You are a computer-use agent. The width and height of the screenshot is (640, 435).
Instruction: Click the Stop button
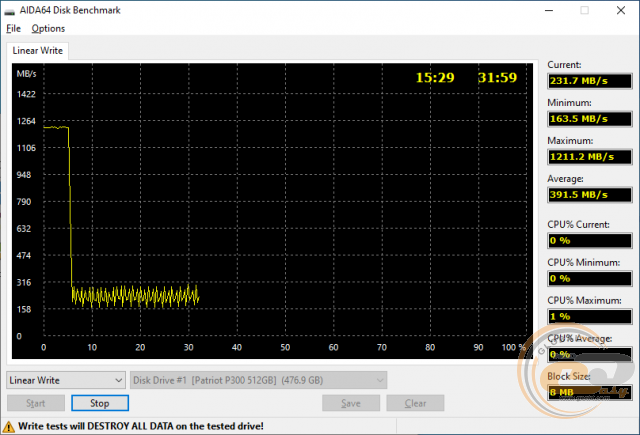point(100,403)
